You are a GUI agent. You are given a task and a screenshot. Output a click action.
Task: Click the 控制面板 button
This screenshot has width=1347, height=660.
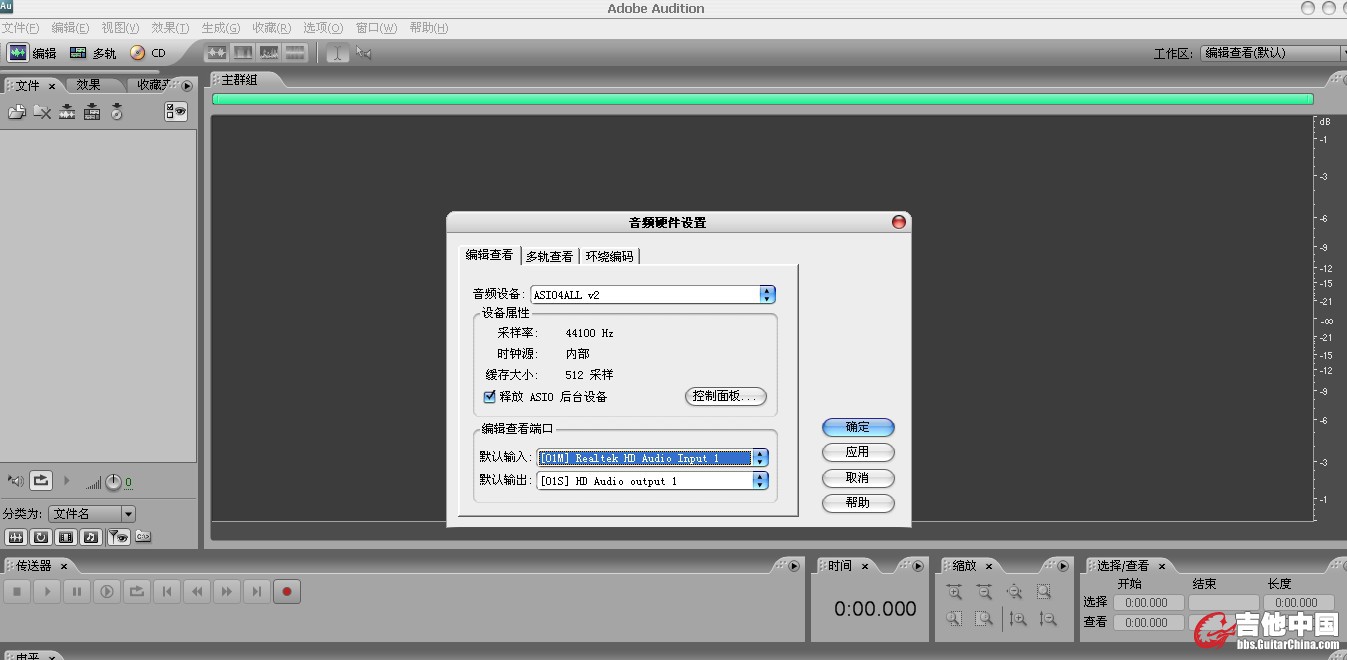pyautogui.click(x=726, y=396)
